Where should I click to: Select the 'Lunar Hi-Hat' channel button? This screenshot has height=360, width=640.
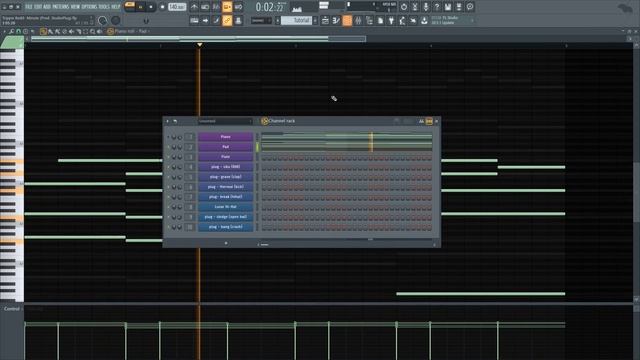point(225,207)
